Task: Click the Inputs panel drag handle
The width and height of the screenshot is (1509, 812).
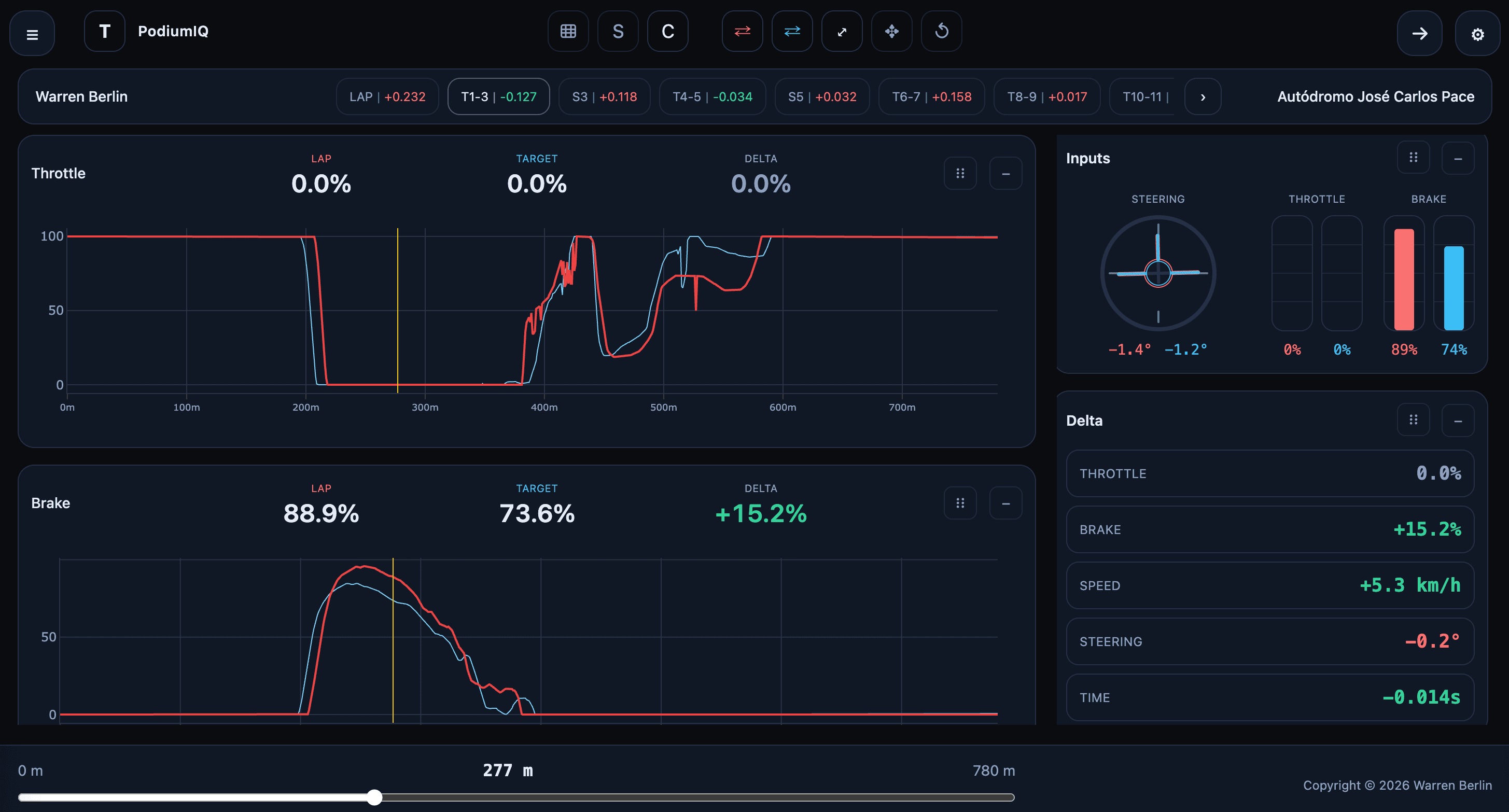Action: 1414,158
